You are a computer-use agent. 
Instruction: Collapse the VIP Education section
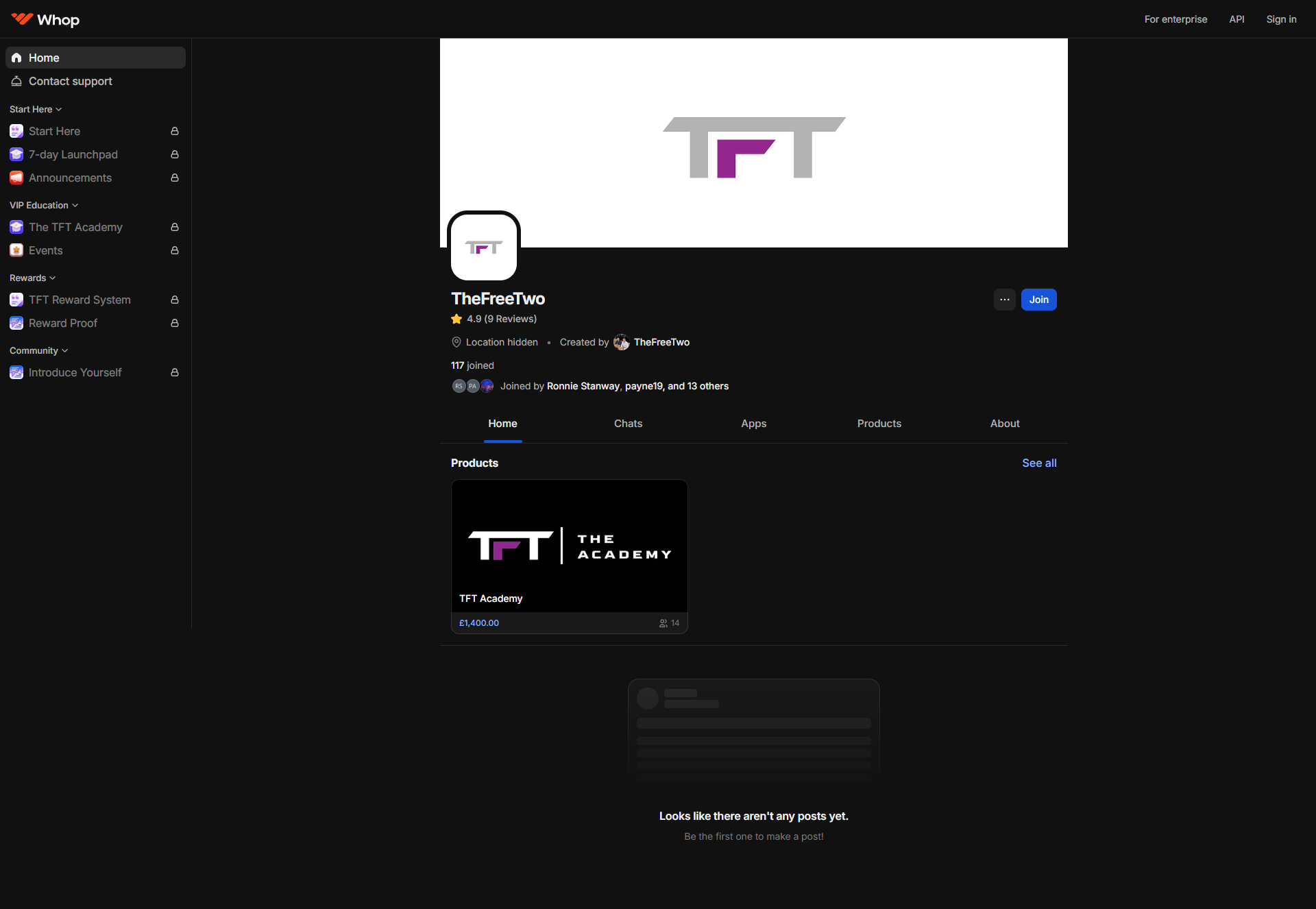point(44,205)
